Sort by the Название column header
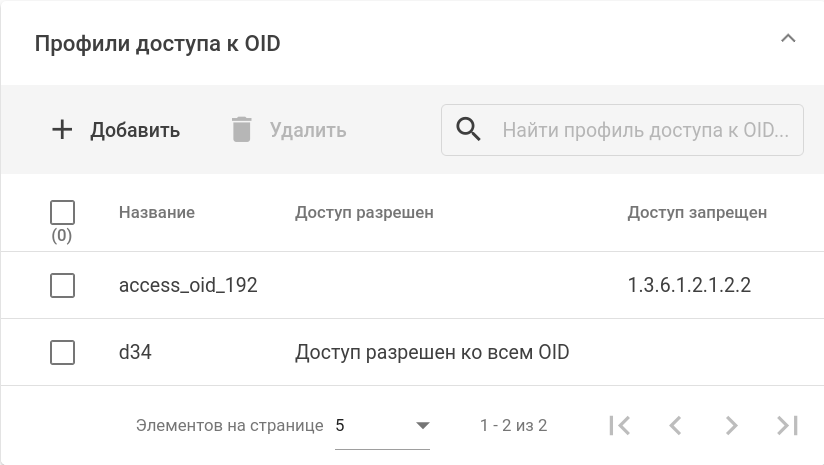Viewport: 824px width, 465px height. (156, 212)
